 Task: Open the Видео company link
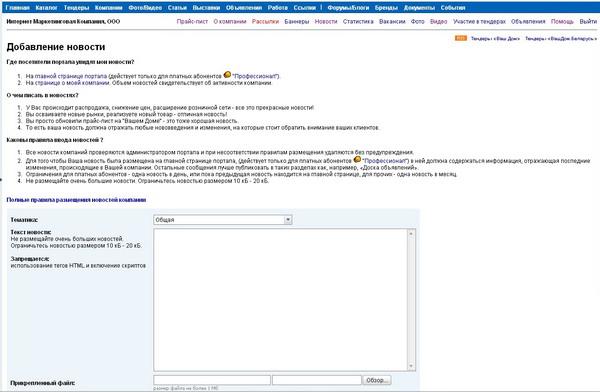coord(439,21)
